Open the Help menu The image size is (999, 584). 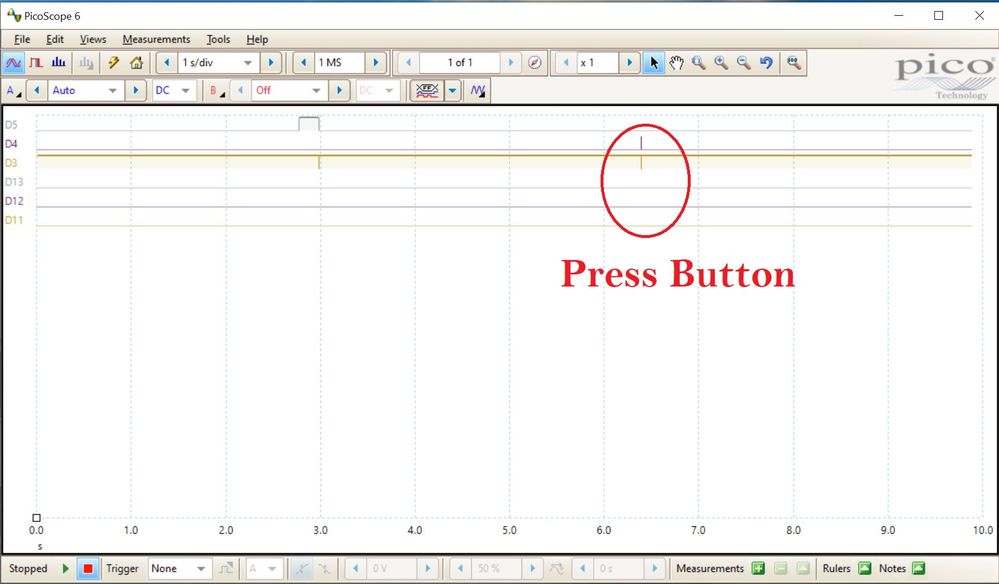(x=257, y=39)
